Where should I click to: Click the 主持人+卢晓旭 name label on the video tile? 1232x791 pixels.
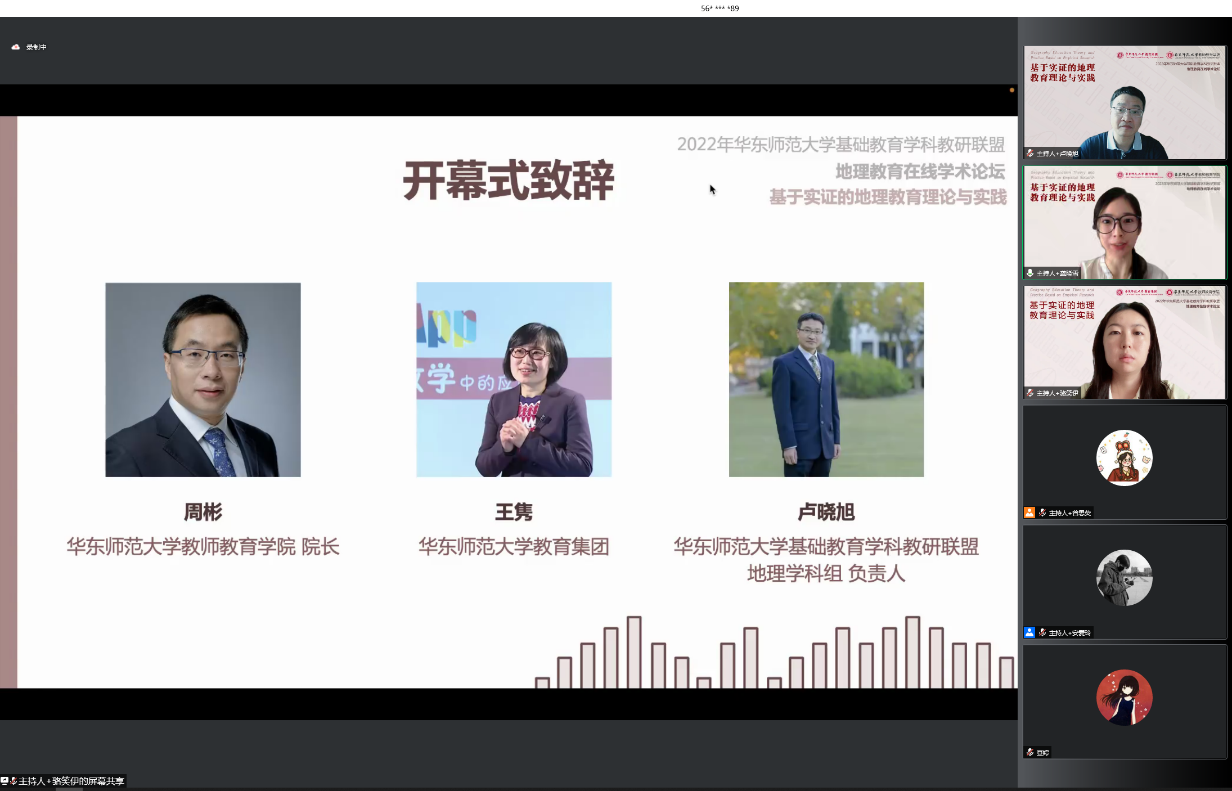pyautogui.click(x=1058, y=153)
